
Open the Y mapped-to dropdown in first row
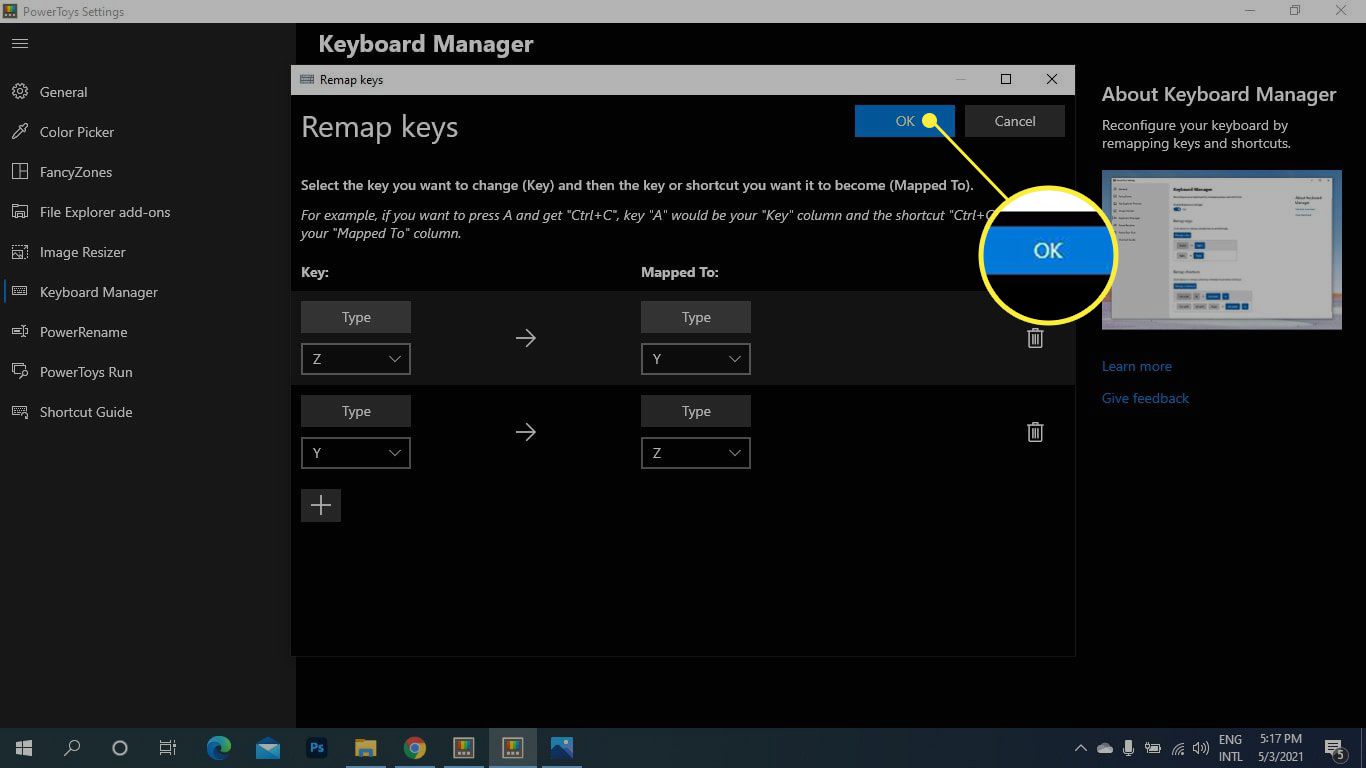coord(696,359)
